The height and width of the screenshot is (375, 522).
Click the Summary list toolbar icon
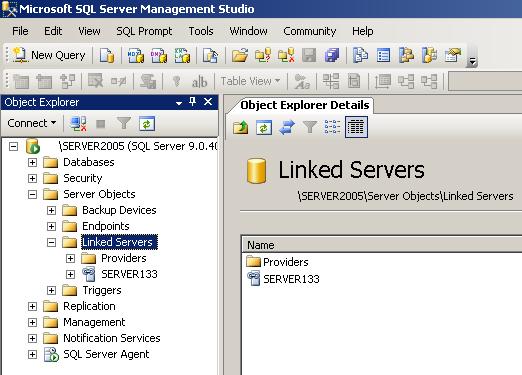(x=383, y=55)
